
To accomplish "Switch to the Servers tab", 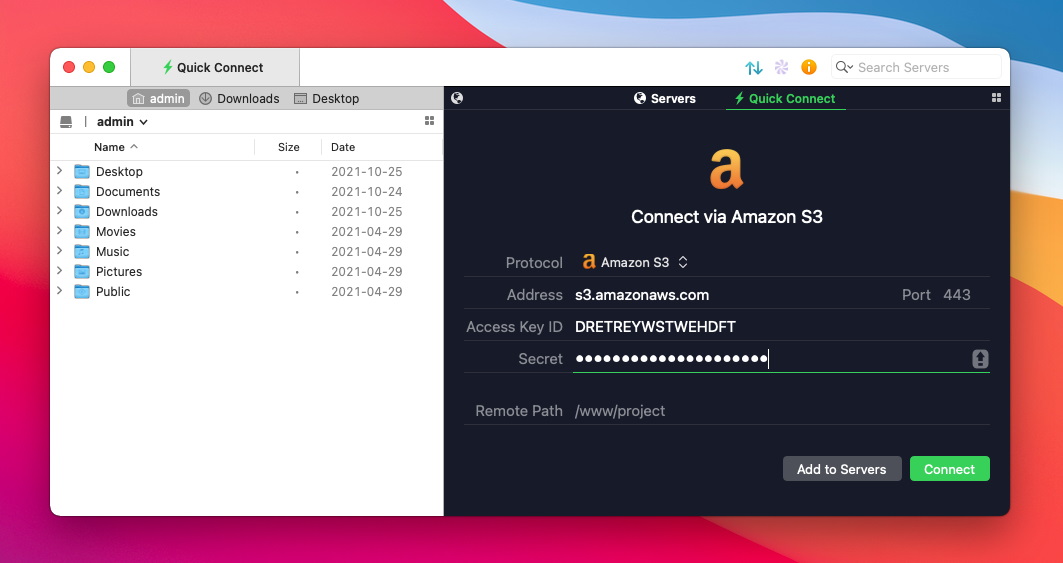I will [x=664, y=98].
